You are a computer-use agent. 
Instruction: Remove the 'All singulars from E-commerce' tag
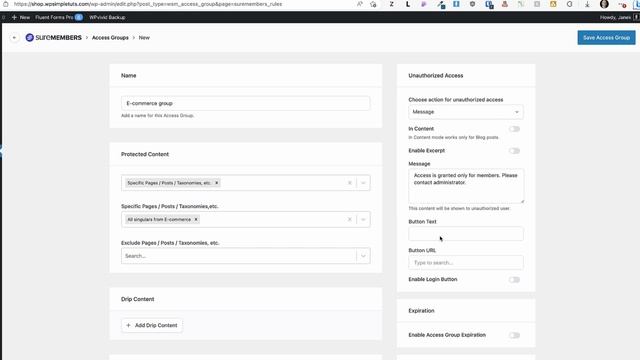tap(196, 220)
